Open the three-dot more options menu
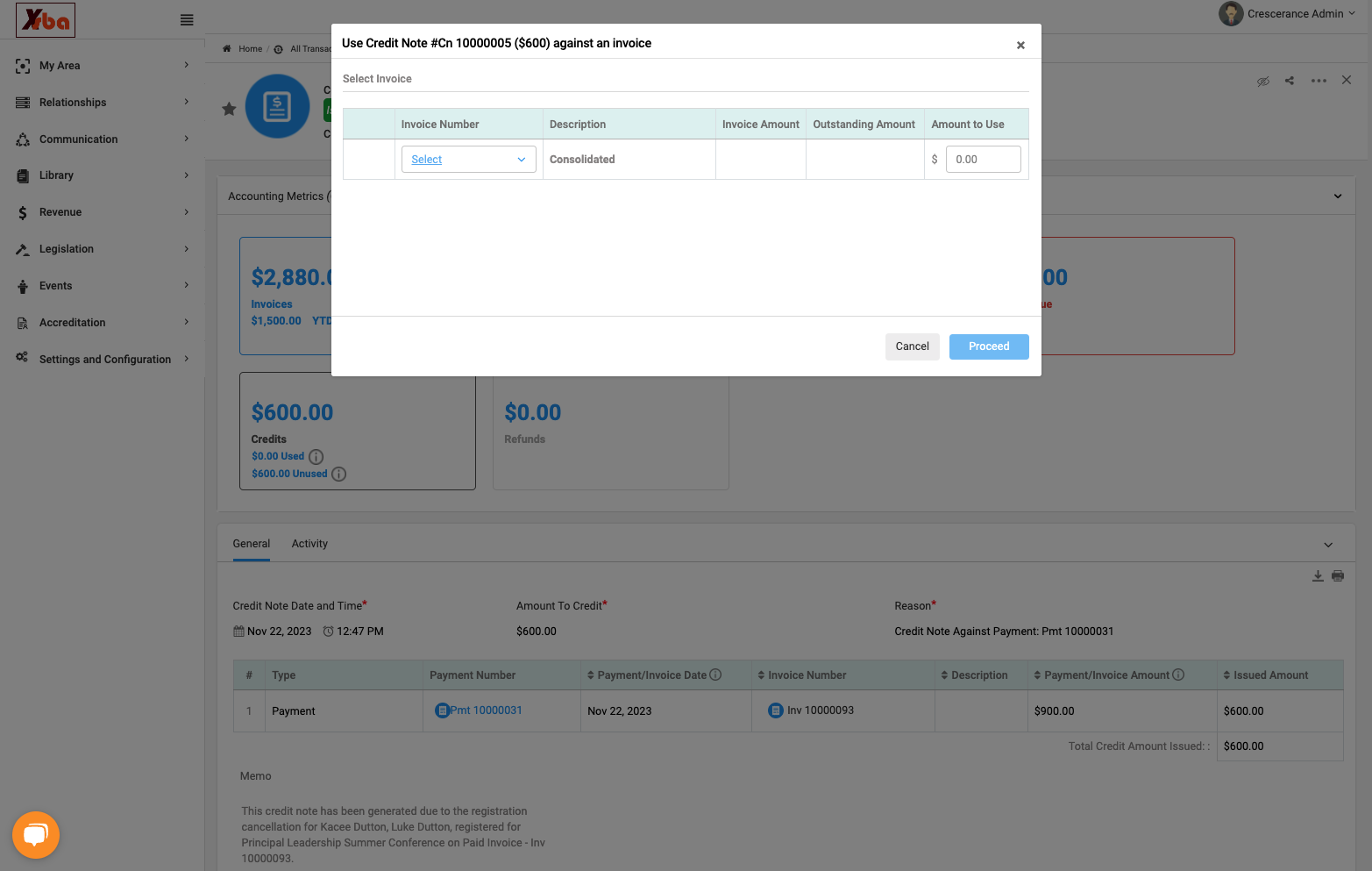This screenshot has width=1372, height=871. click(1319, 81)
